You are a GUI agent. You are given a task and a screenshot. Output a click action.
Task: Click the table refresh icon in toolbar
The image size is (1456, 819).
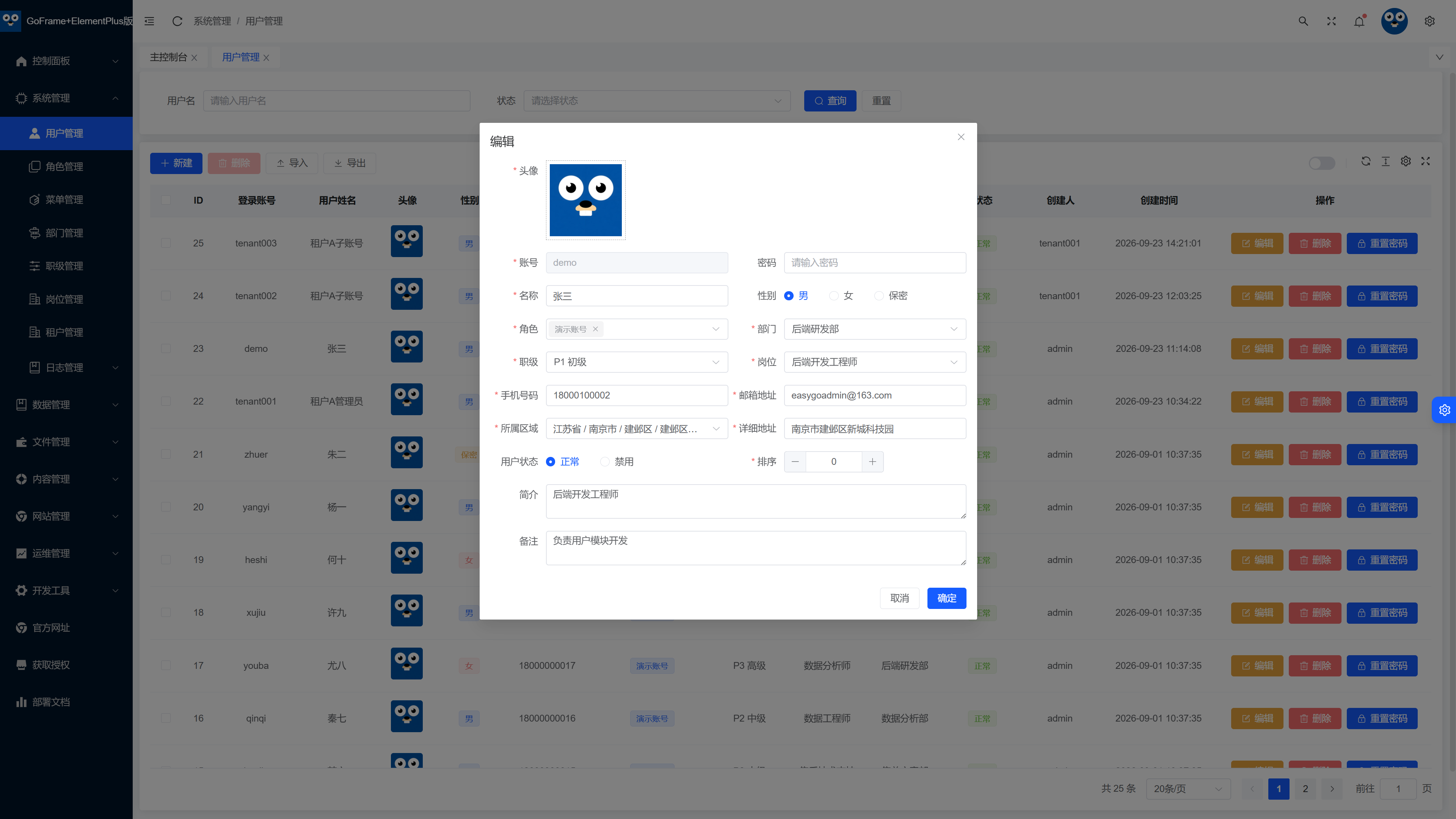pos(1365,161)
